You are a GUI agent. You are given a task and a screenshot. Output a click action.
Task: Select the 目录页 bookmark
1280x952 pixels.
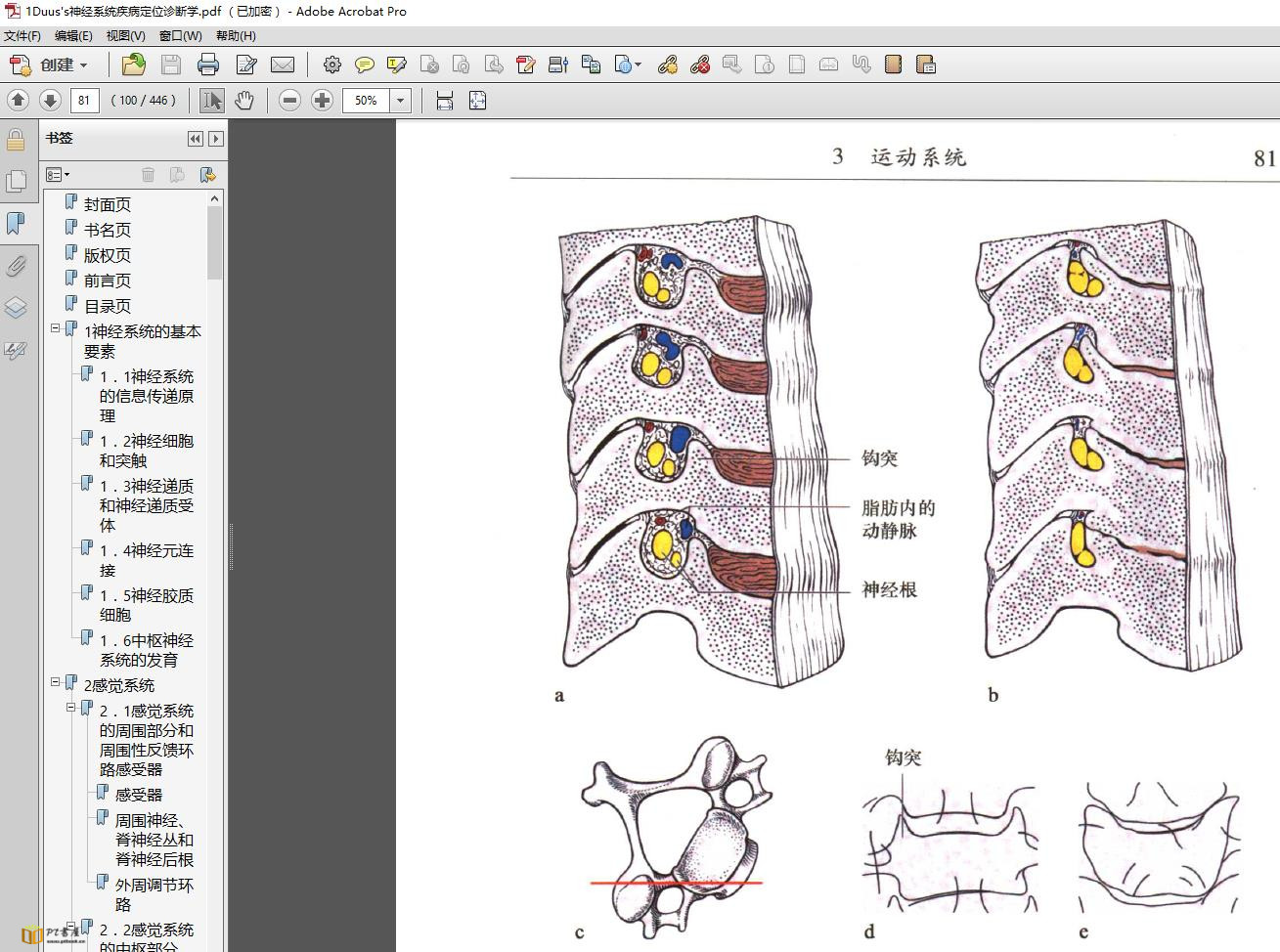[108, 306]
